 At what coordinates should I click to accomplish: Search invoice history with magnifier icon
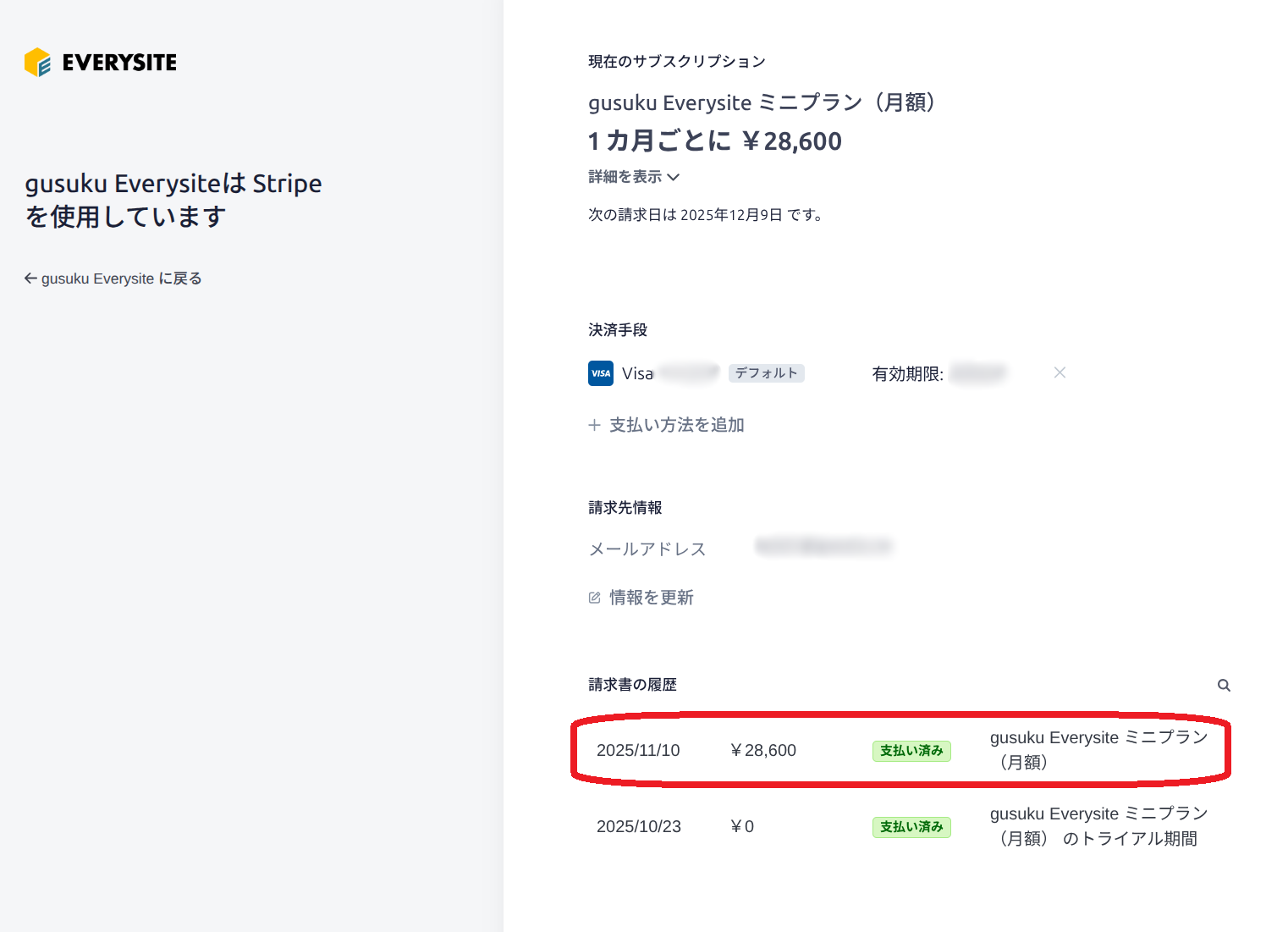(x=1224, y=686)
